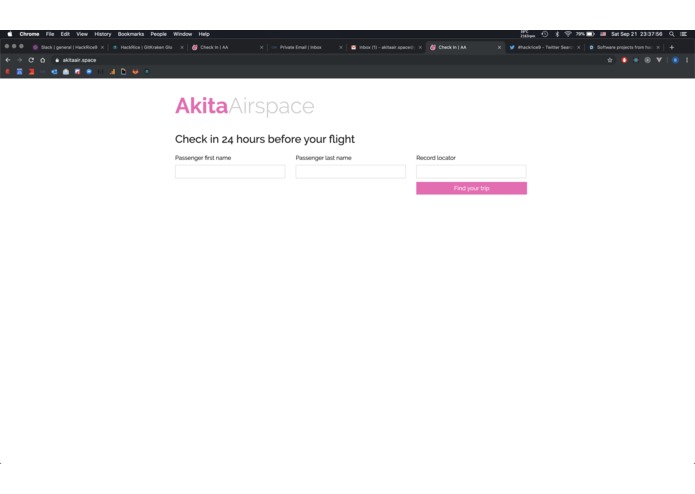Click the Find your trip button
The width and height of the screenshot is (695, 494).
pos(471,188)
